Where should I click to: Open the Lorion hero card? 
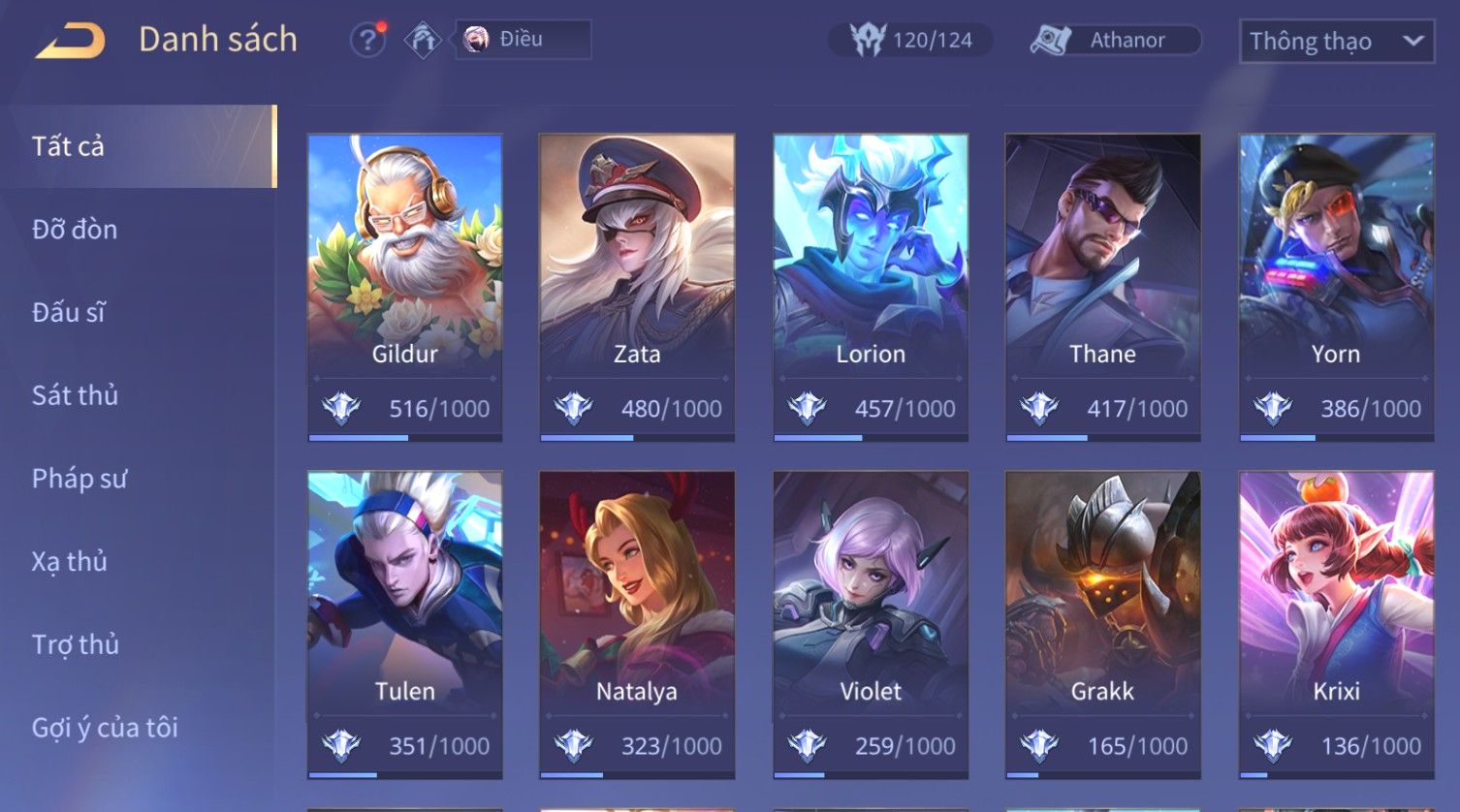[871, 288]
